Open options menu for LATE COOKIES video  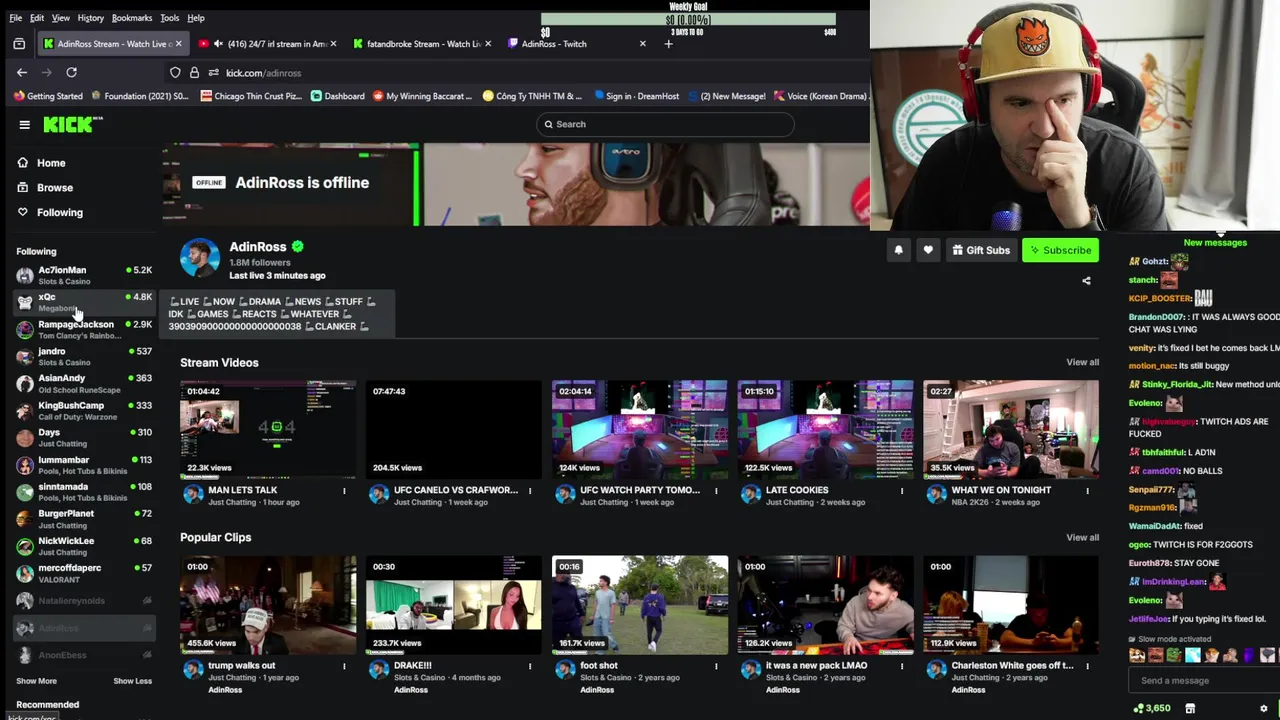pyautogui.click(x=902, y=490)
